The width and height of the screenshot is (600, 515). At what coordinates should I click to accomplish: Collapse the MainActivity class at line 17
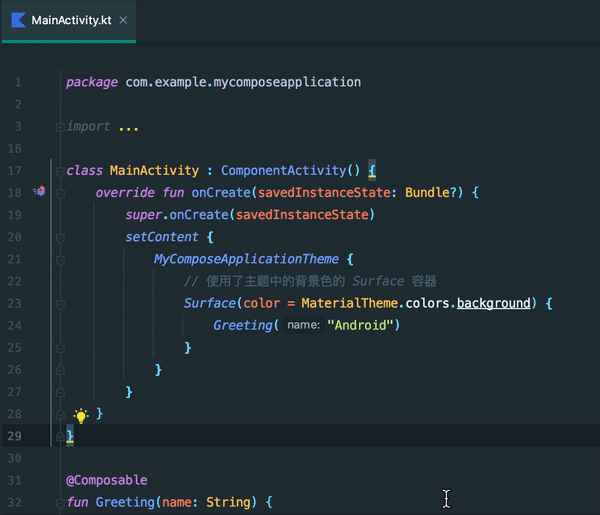[60, 171]
